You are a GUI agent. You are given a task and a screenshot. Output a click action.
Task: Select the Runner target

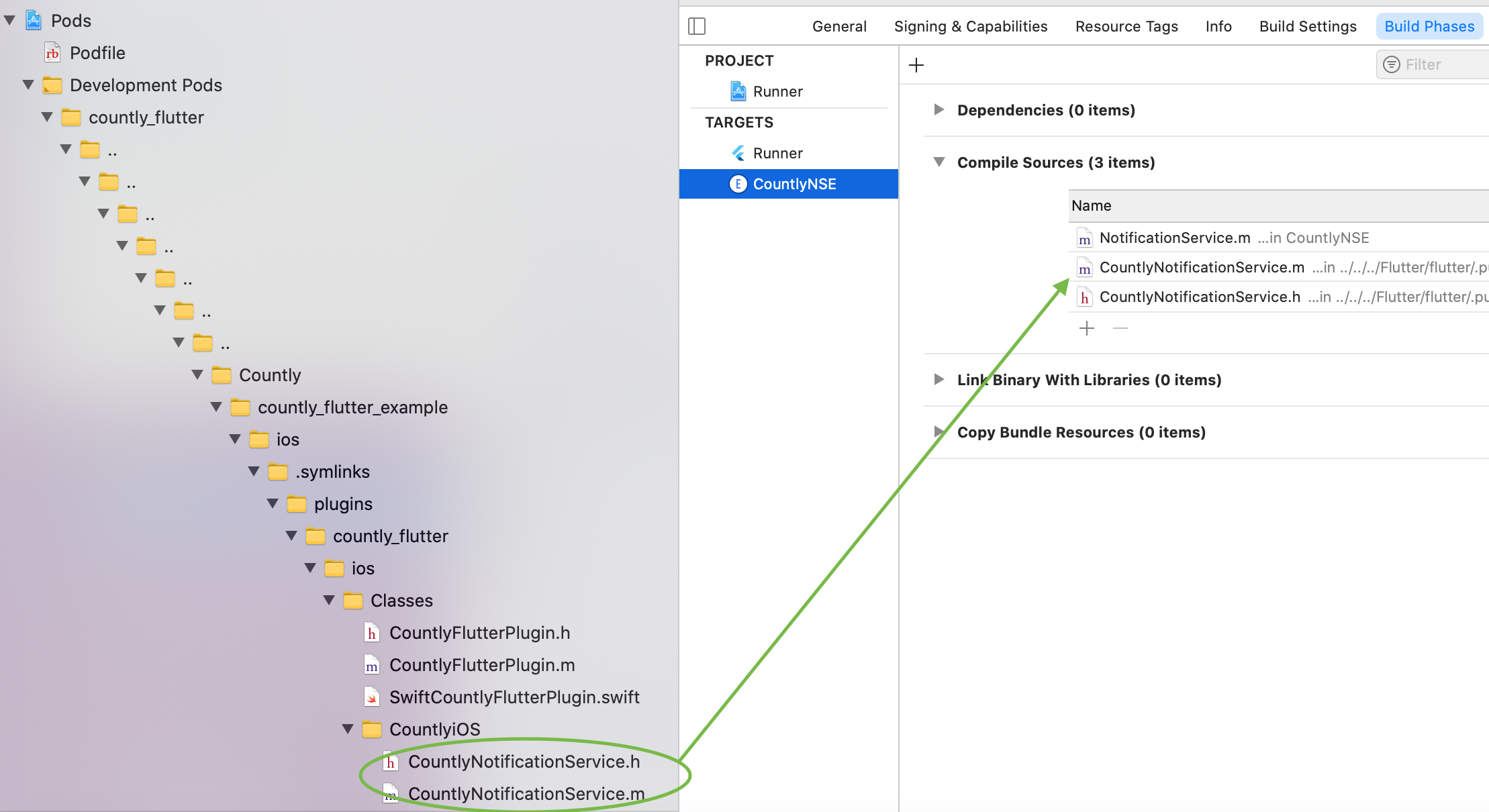[789, 153]
